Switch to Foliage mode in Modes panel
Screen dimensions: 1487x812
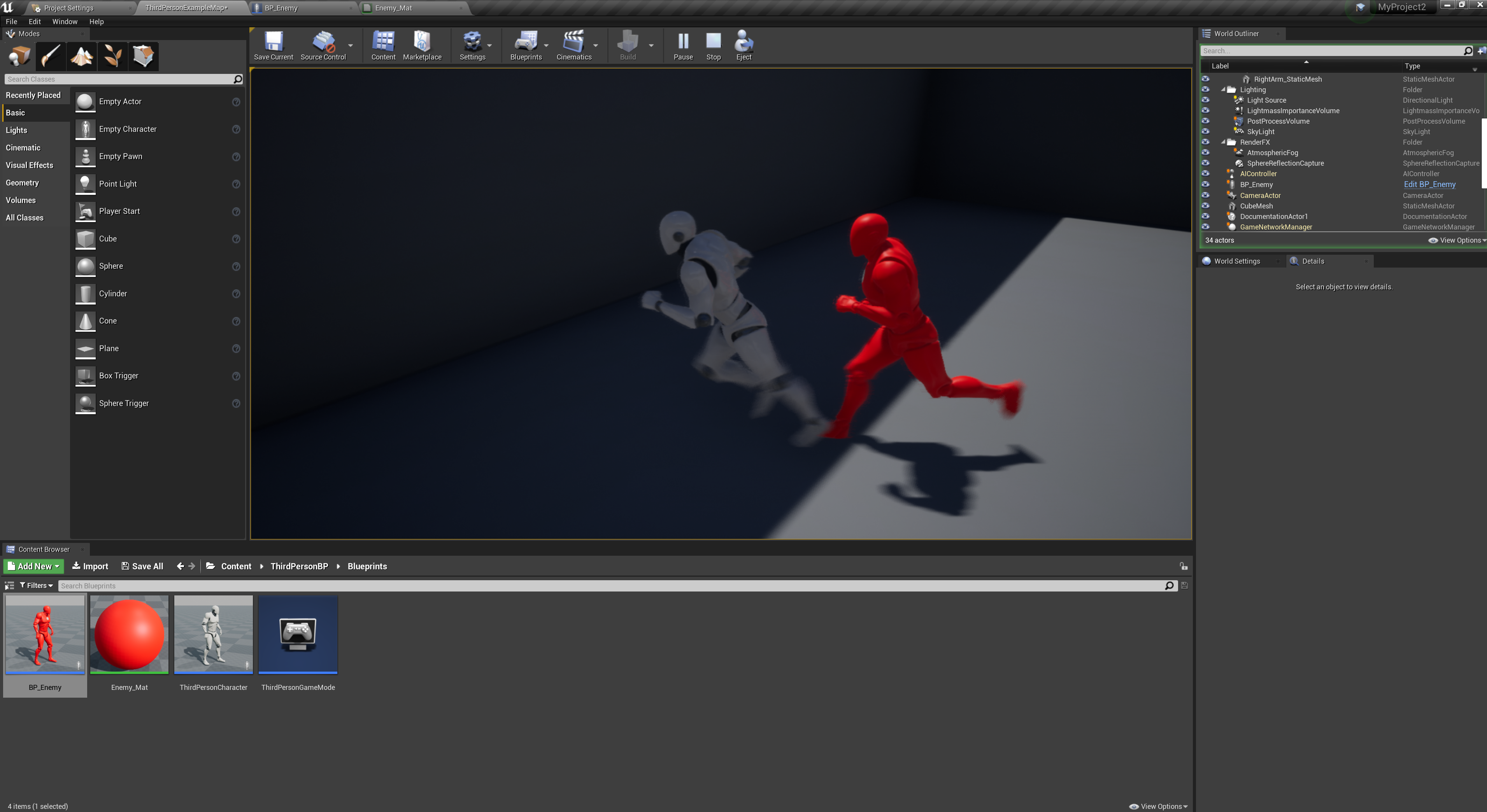[x=112, y=56]
